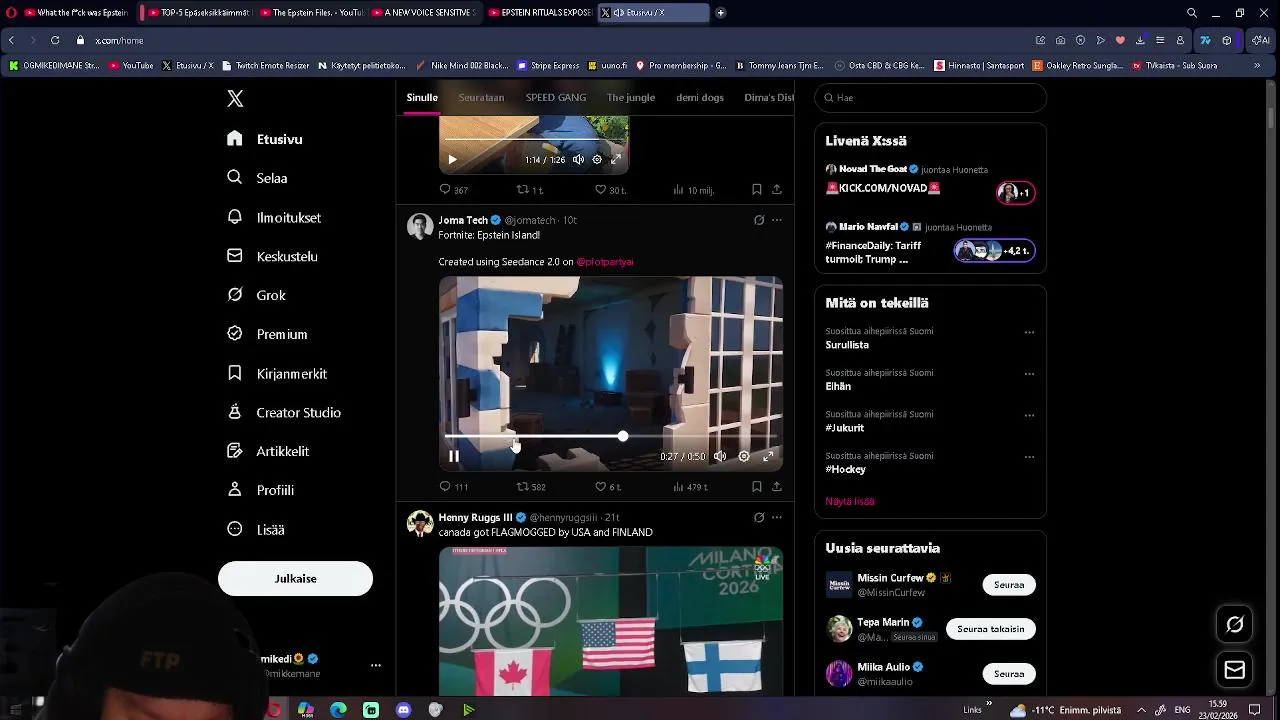Bookmark the Joma Tech post
Image resolution: width=1280 pixels, height=720 pixels.
(757, 487)
